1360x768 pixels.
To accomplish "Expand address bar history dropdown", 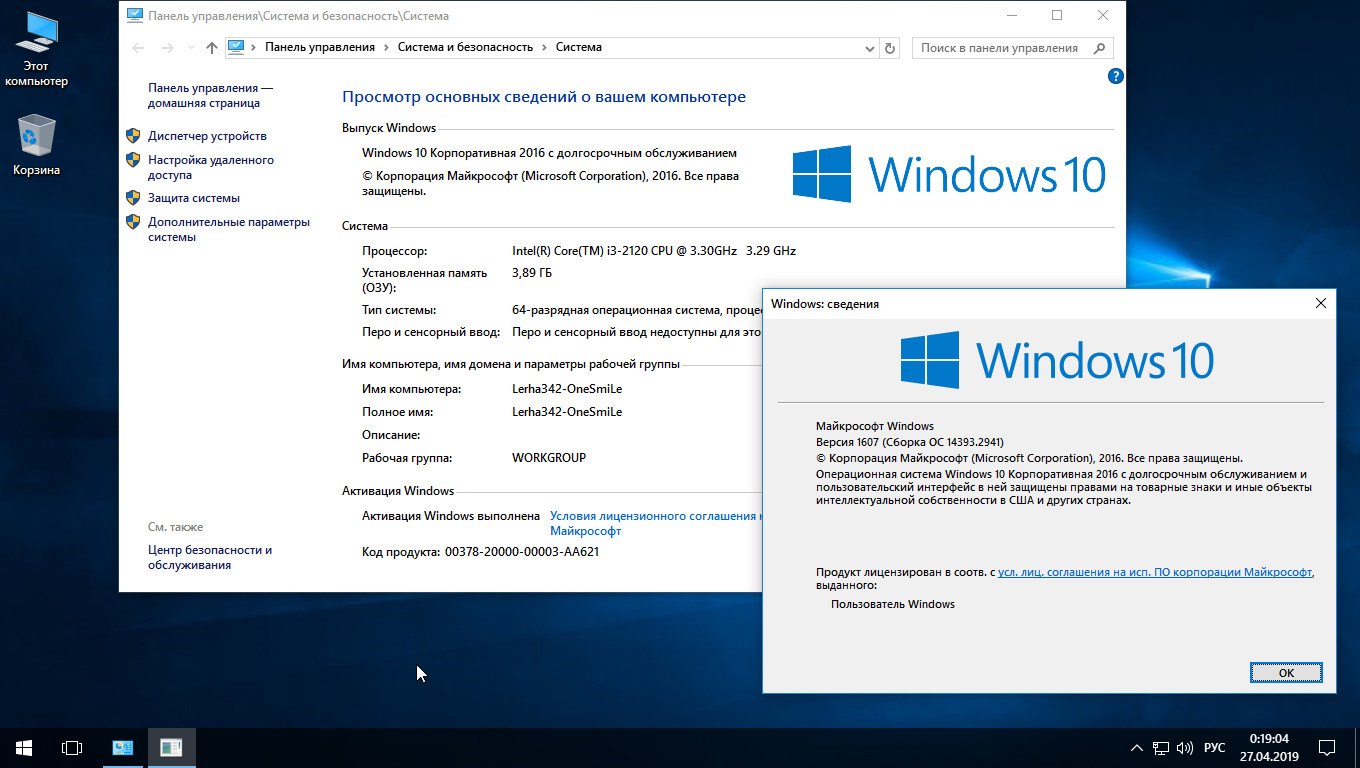I will tap(869, 47).
